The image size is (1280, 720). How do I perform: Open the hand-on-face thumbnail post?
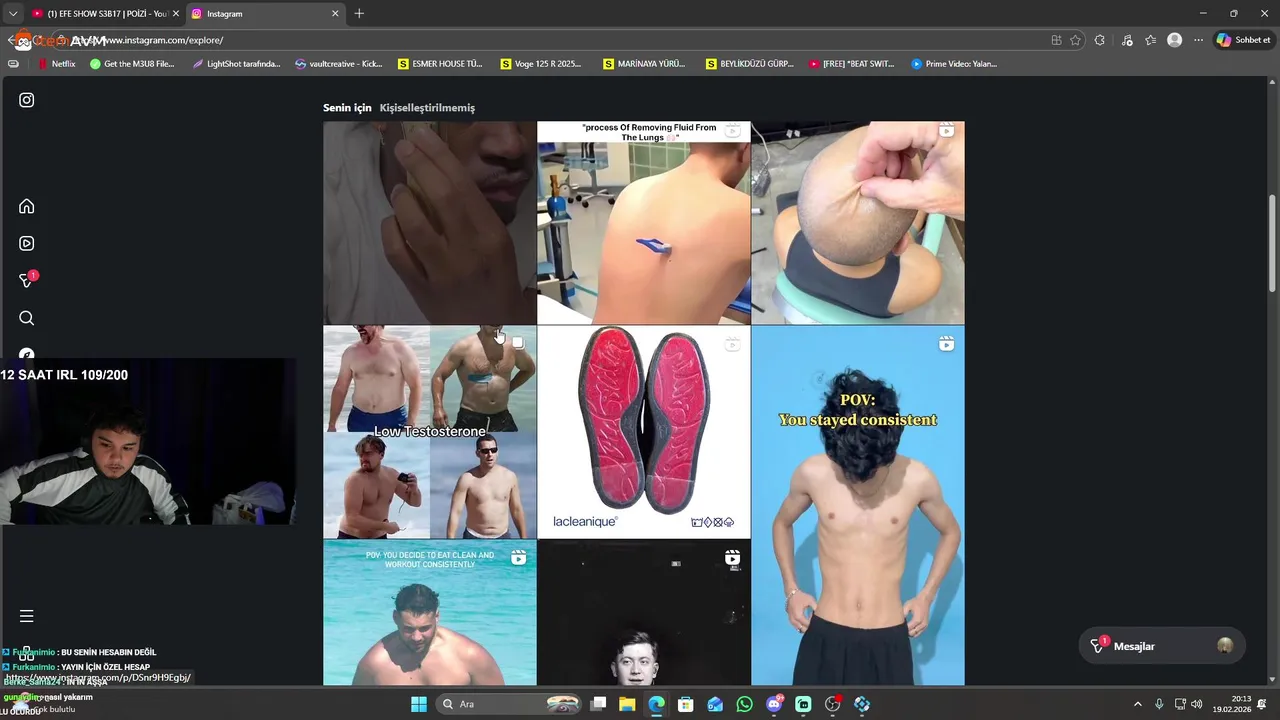click(429, 223)
